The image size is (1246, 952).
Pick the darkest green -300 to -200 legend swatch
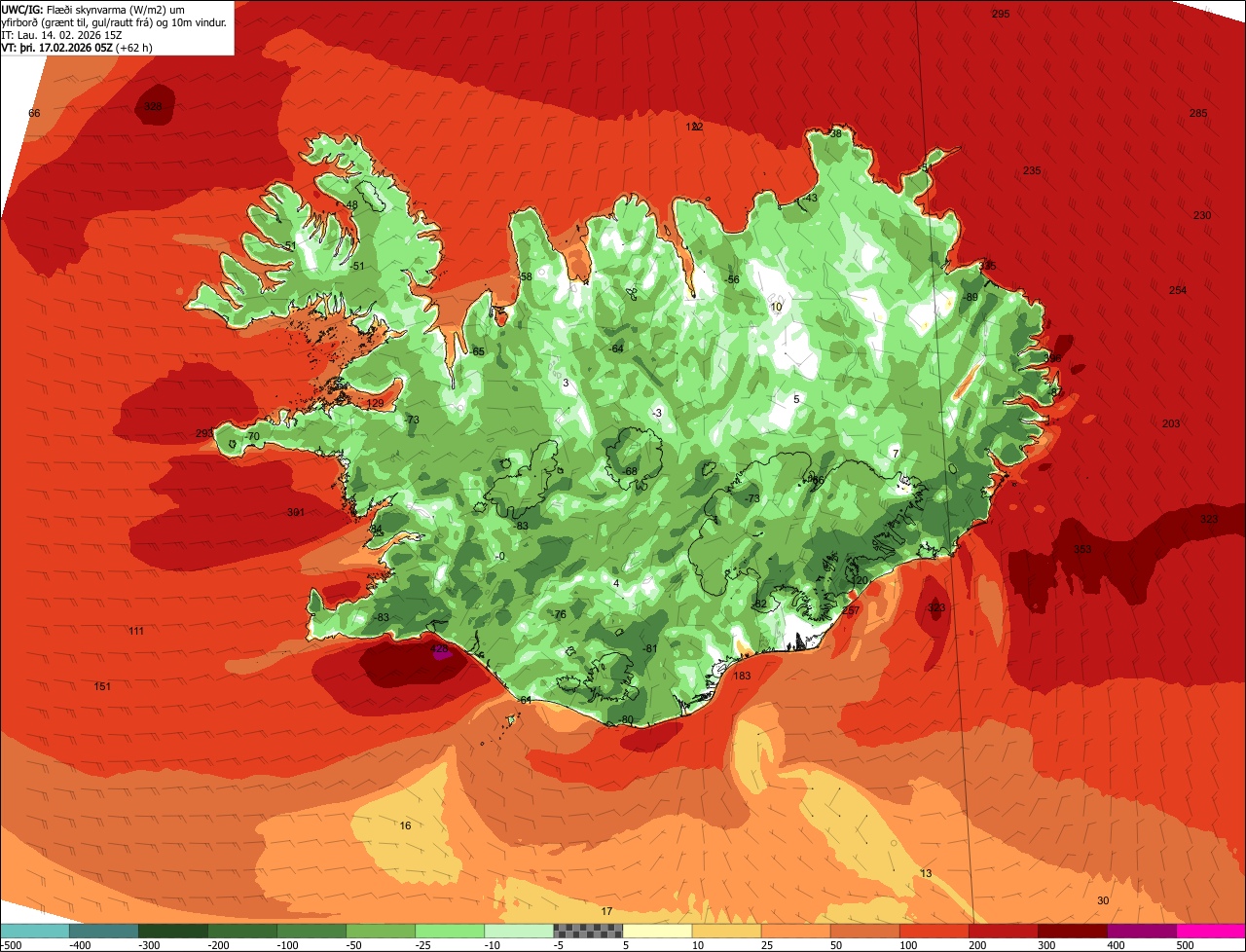pos(172,931)
